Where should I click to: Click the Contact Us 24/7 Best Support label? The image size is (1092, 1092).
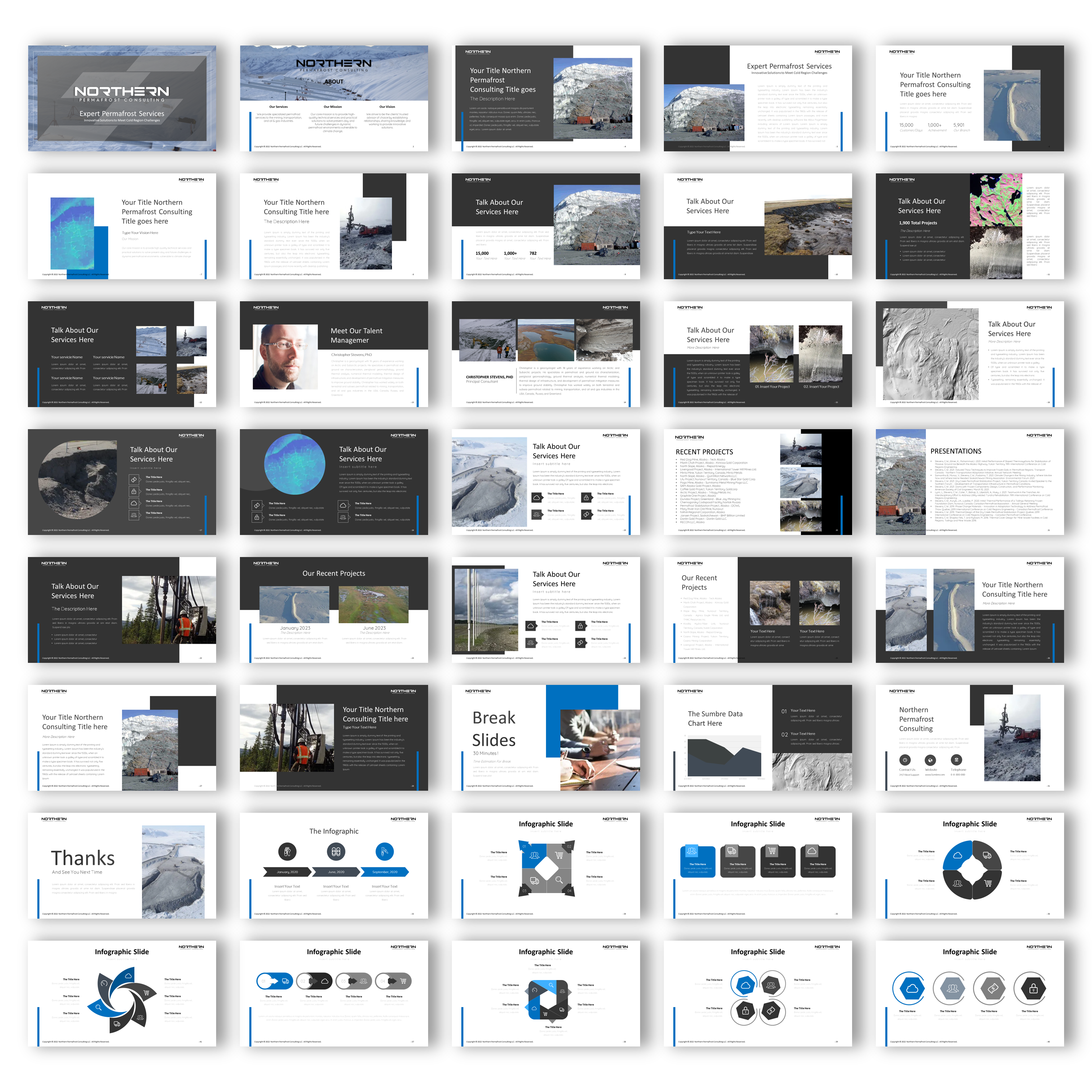tap(909, 775)
